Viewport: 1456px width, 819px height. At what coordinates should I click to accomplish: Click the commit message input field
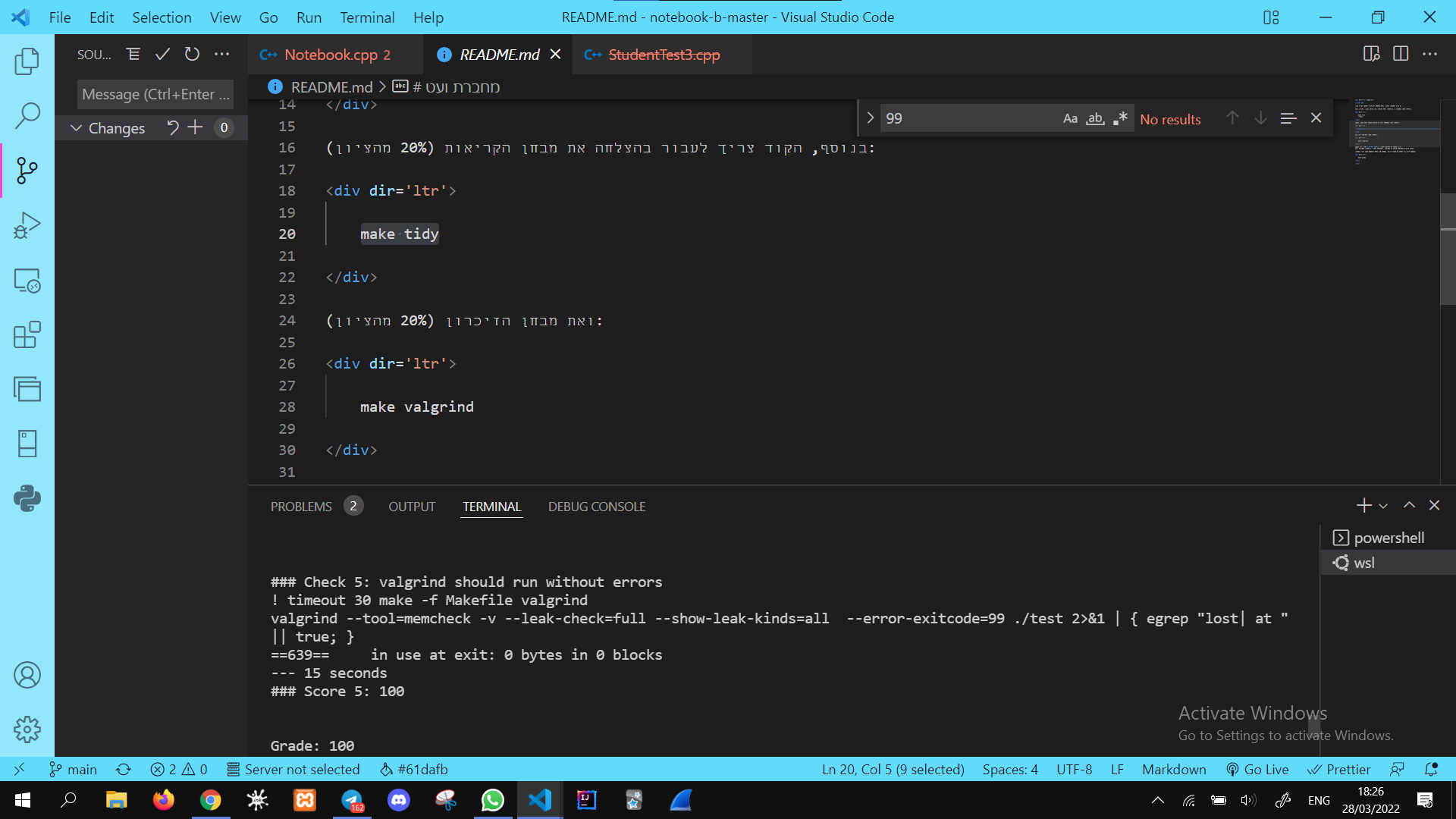tap(155, 94)
